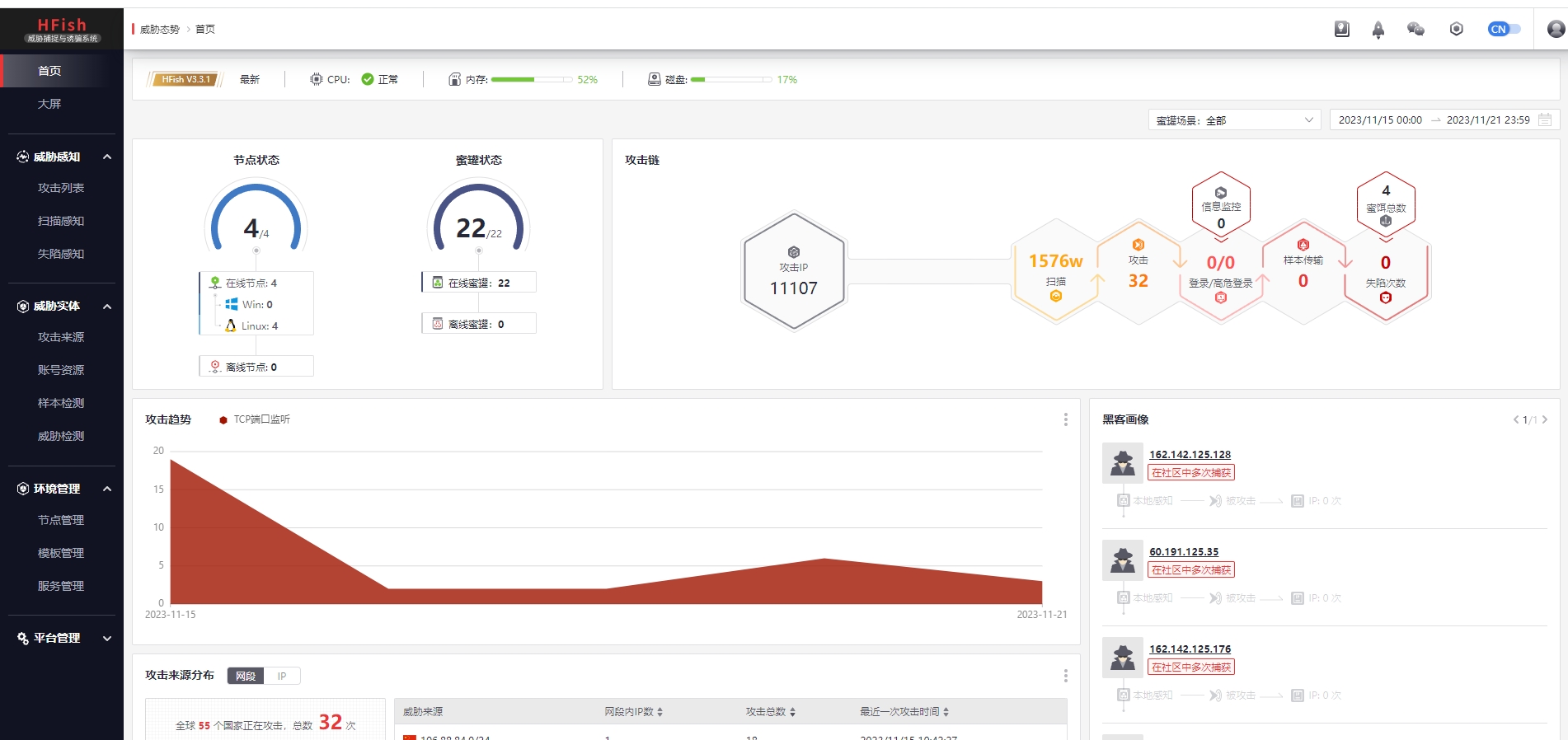
Task: Click the rocket icon in top bar
Action: (x=1378, y=30)
